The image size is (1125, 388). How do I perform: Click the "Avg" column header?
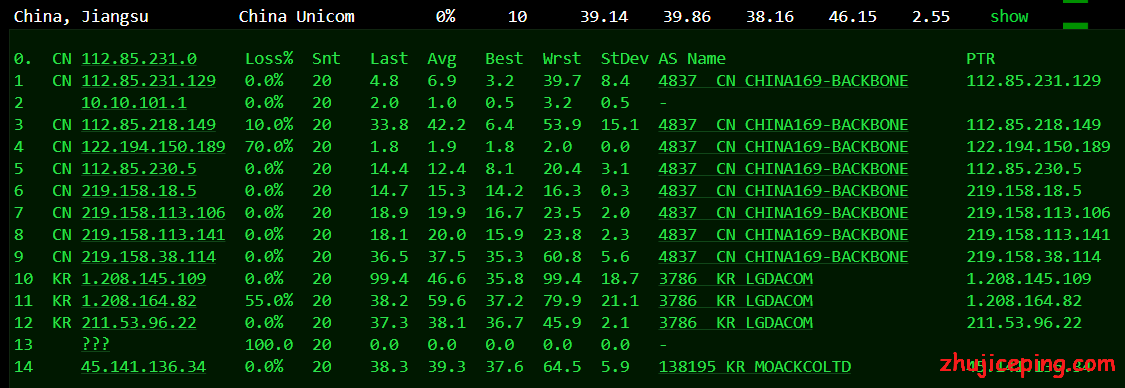[x=442, y=59]
